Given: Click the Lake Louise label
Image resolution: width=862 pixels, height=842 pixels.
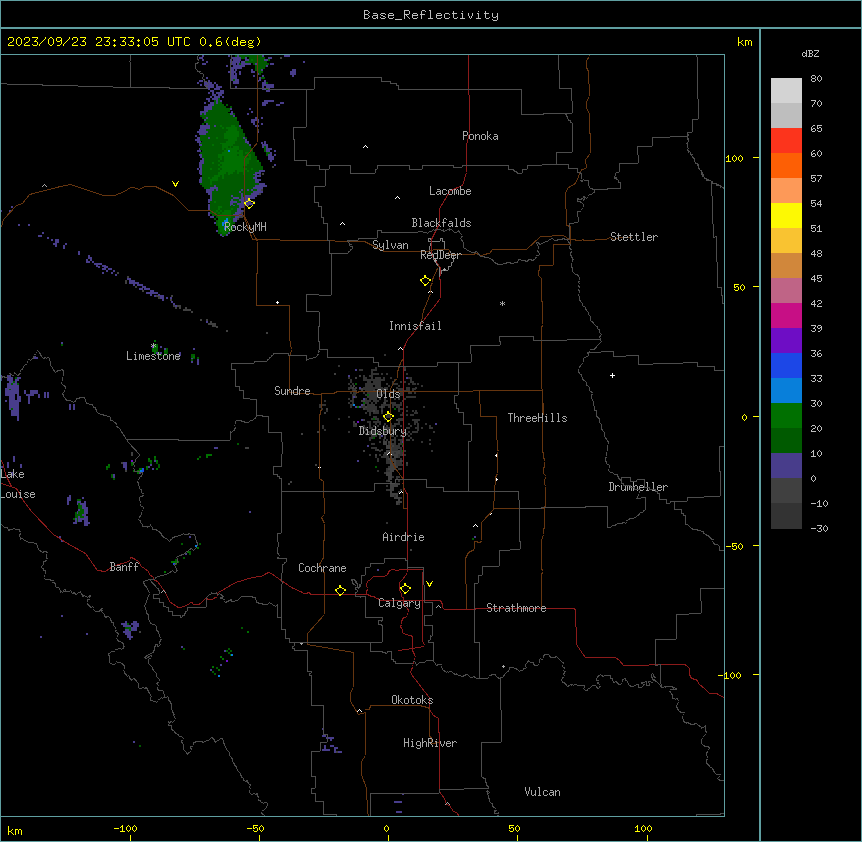Looking at the screenshot, I should click(x=18, y=484).
